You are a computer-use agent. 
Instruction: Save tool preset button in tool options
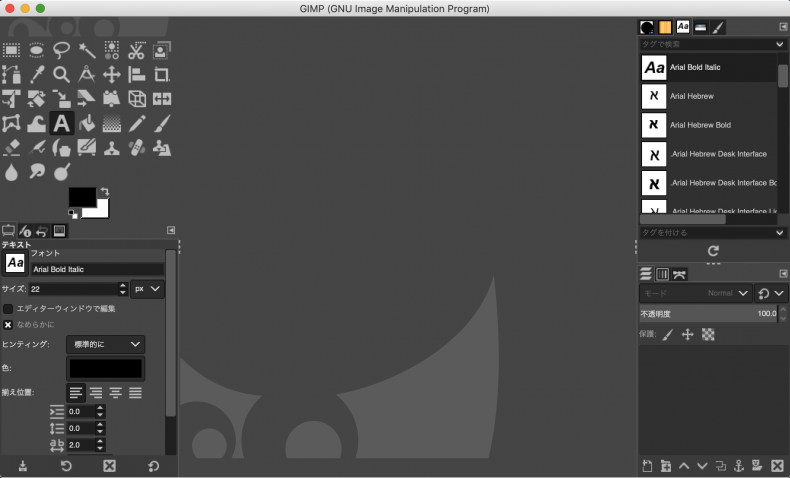click(23, 466)
